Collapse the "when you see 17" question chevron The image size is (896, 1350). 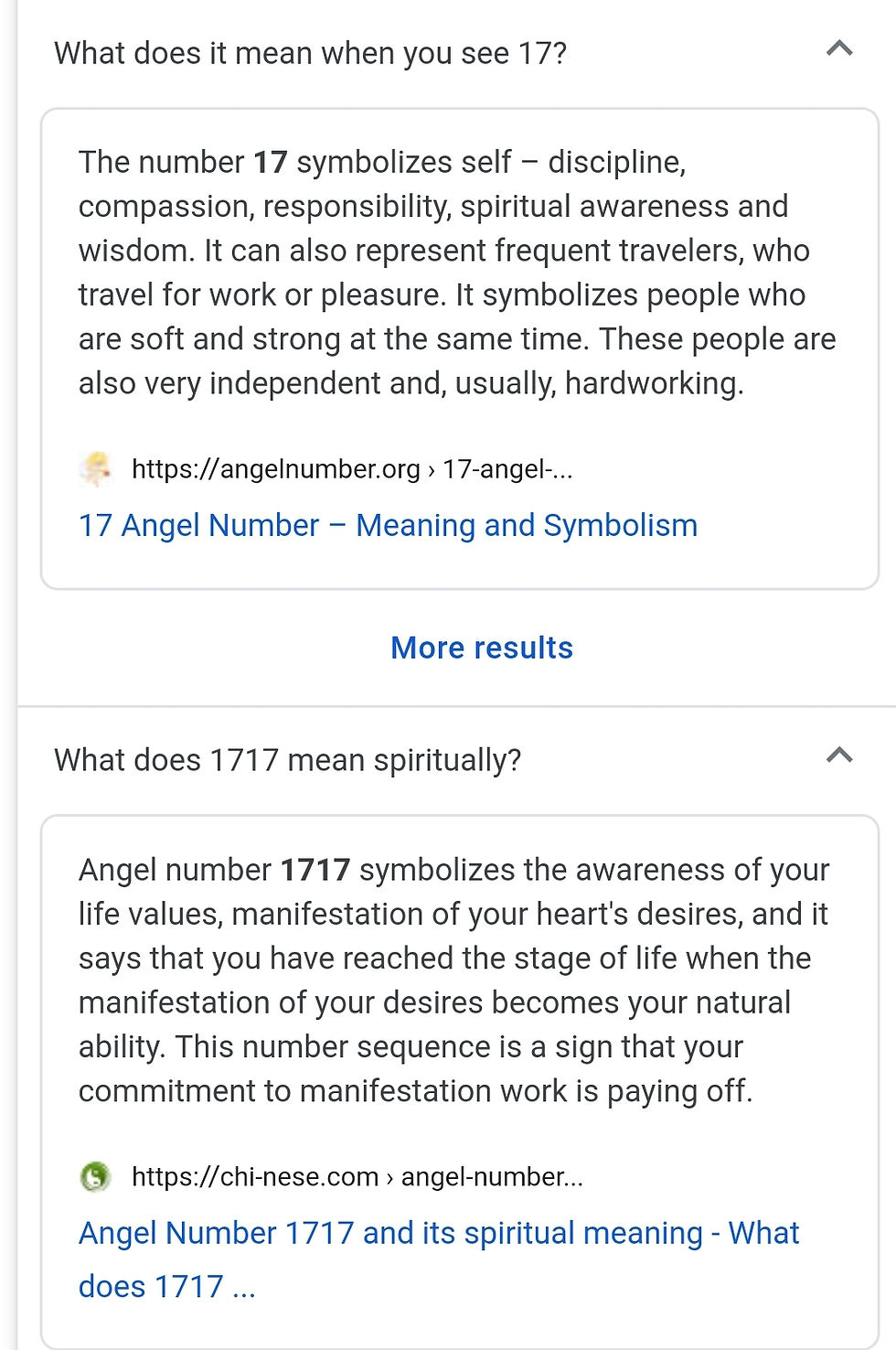[838, 49]
